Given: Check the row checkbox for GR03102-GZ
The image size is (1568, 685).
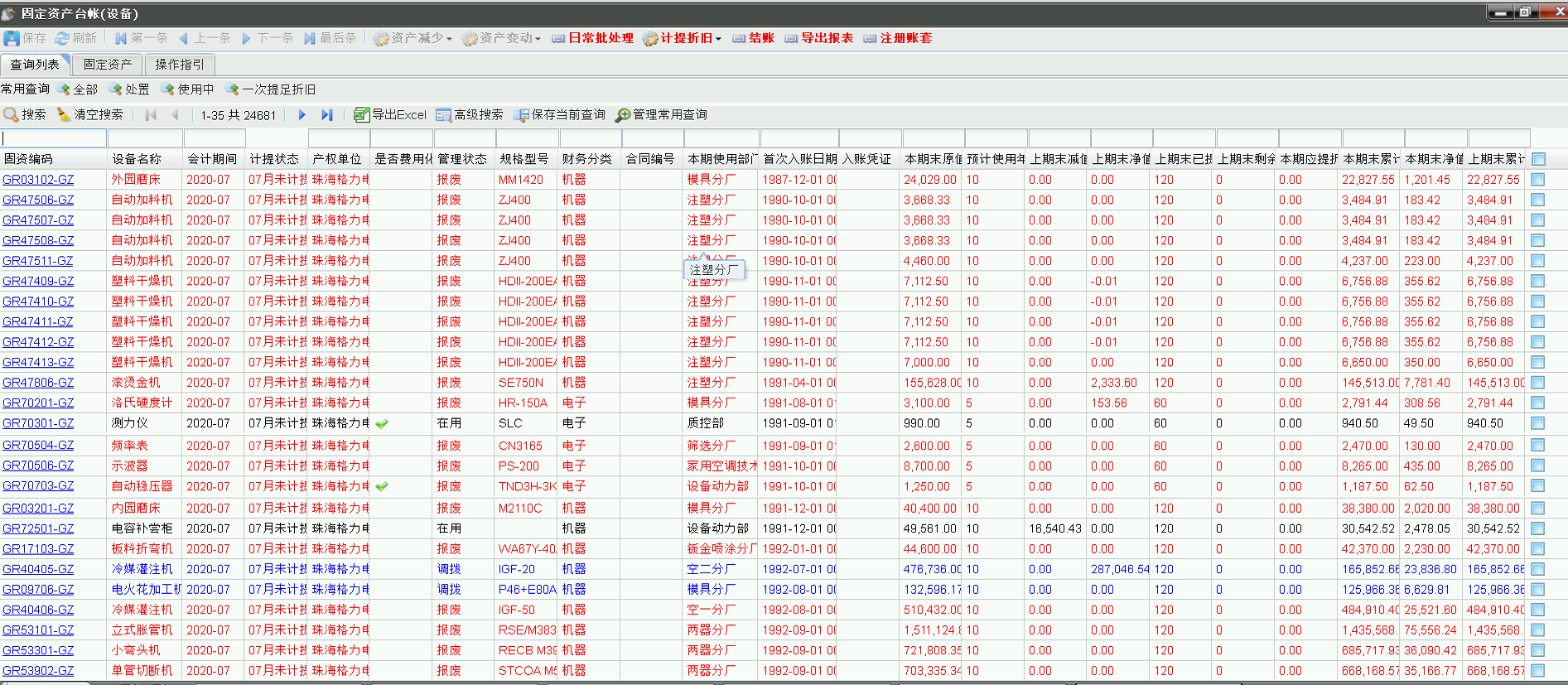Looking at the screenshot, I should (x=1538, y=180).
